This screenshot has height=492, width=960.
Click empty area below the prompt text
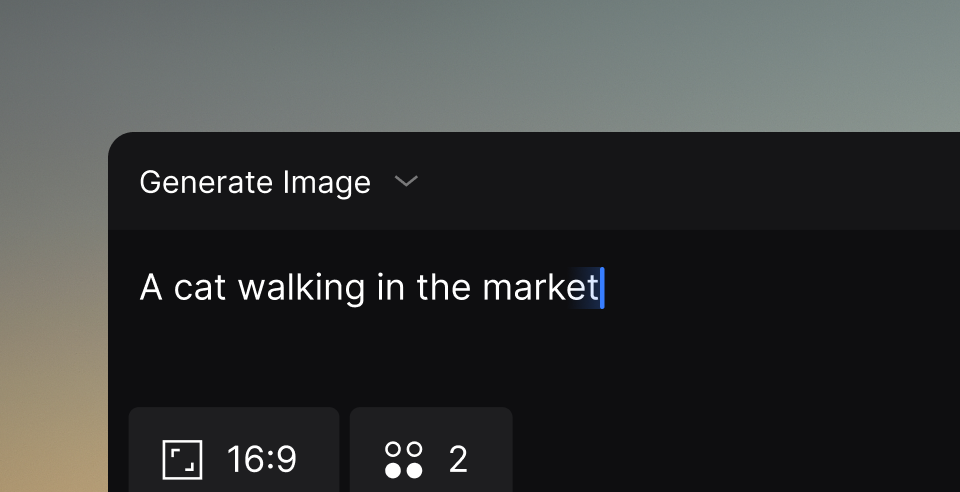point(500,360)
